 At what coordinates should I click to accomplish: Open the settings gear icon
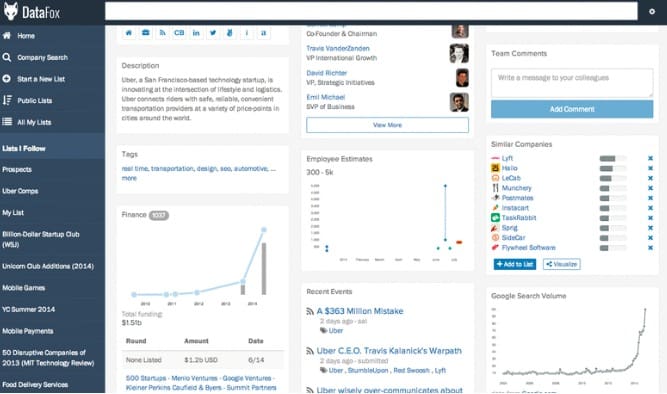pos(652,11)
